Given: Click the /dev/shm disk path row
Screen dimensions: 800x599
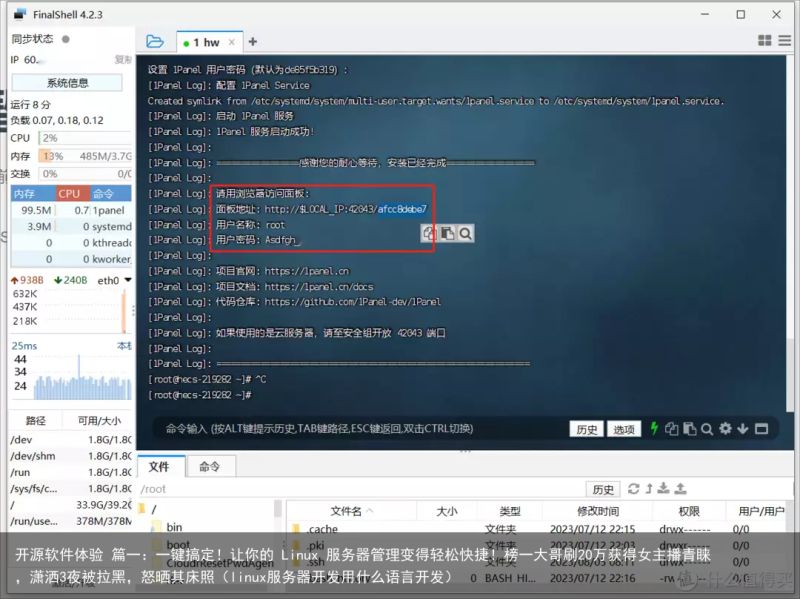Looking at the screenshot, I should click(x=70, y=456).
